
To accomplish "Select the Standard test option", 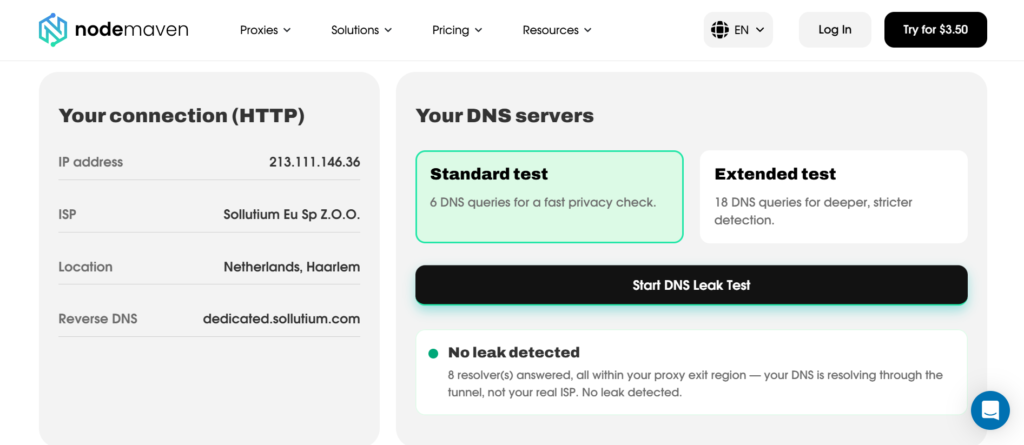I will 549,197.
